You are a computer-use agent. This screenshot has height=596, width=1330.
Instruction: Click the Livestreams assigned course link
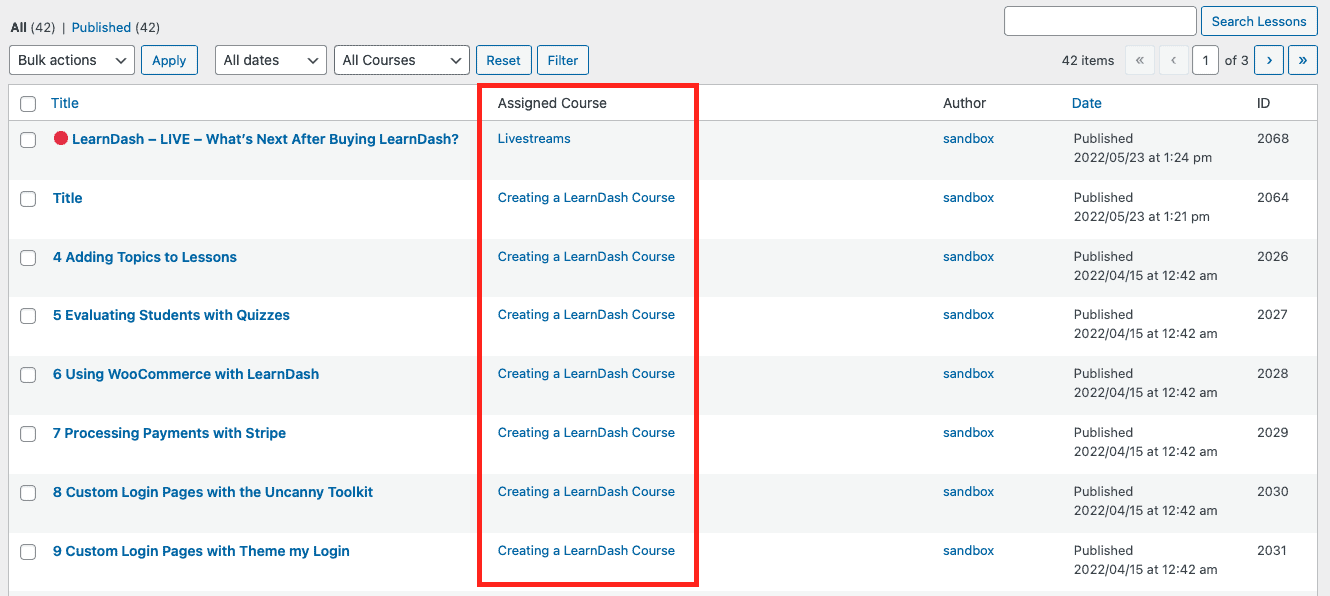(x=534, y=139)
